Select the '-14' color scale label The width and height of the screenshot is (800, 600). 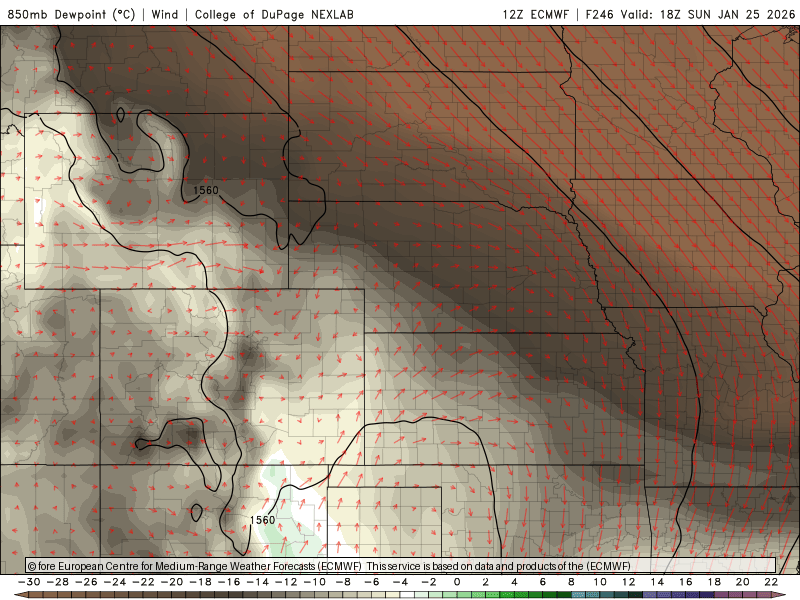pyautogui.click(x=257, y=582)
